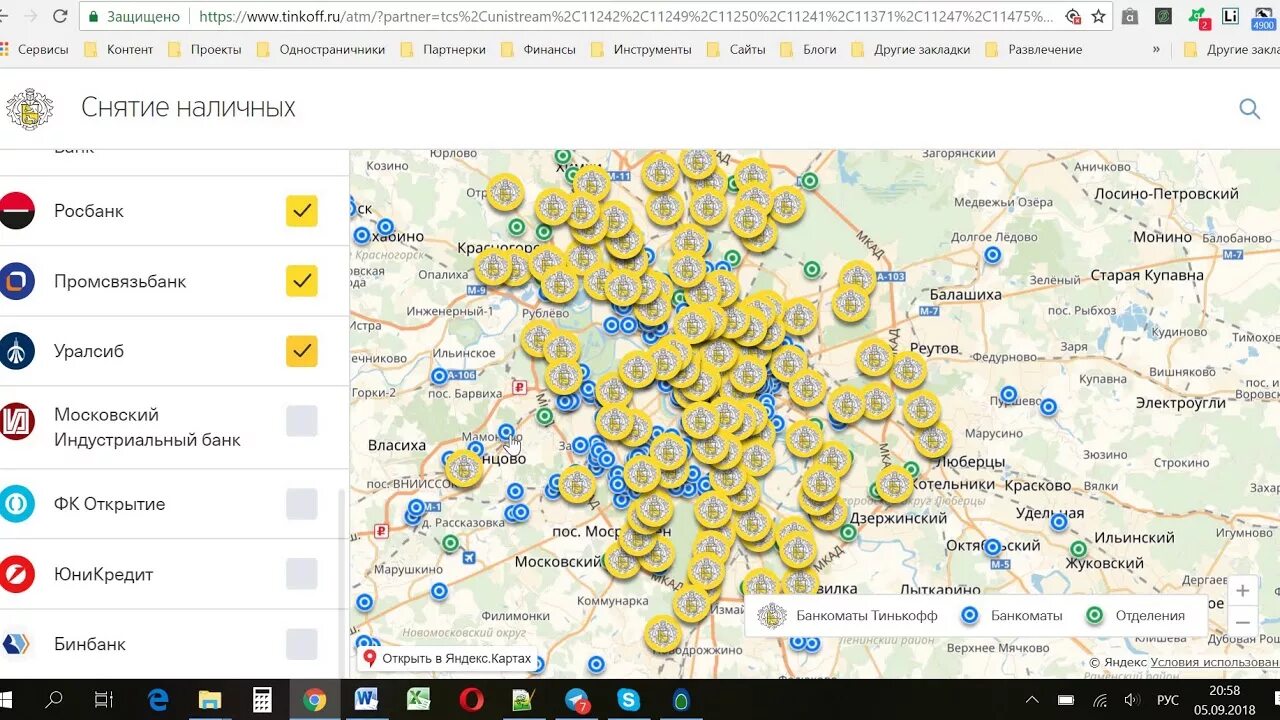1280x720 pixels.
Task: Click the Уралсиб bank logo
Action: [17, 351]
